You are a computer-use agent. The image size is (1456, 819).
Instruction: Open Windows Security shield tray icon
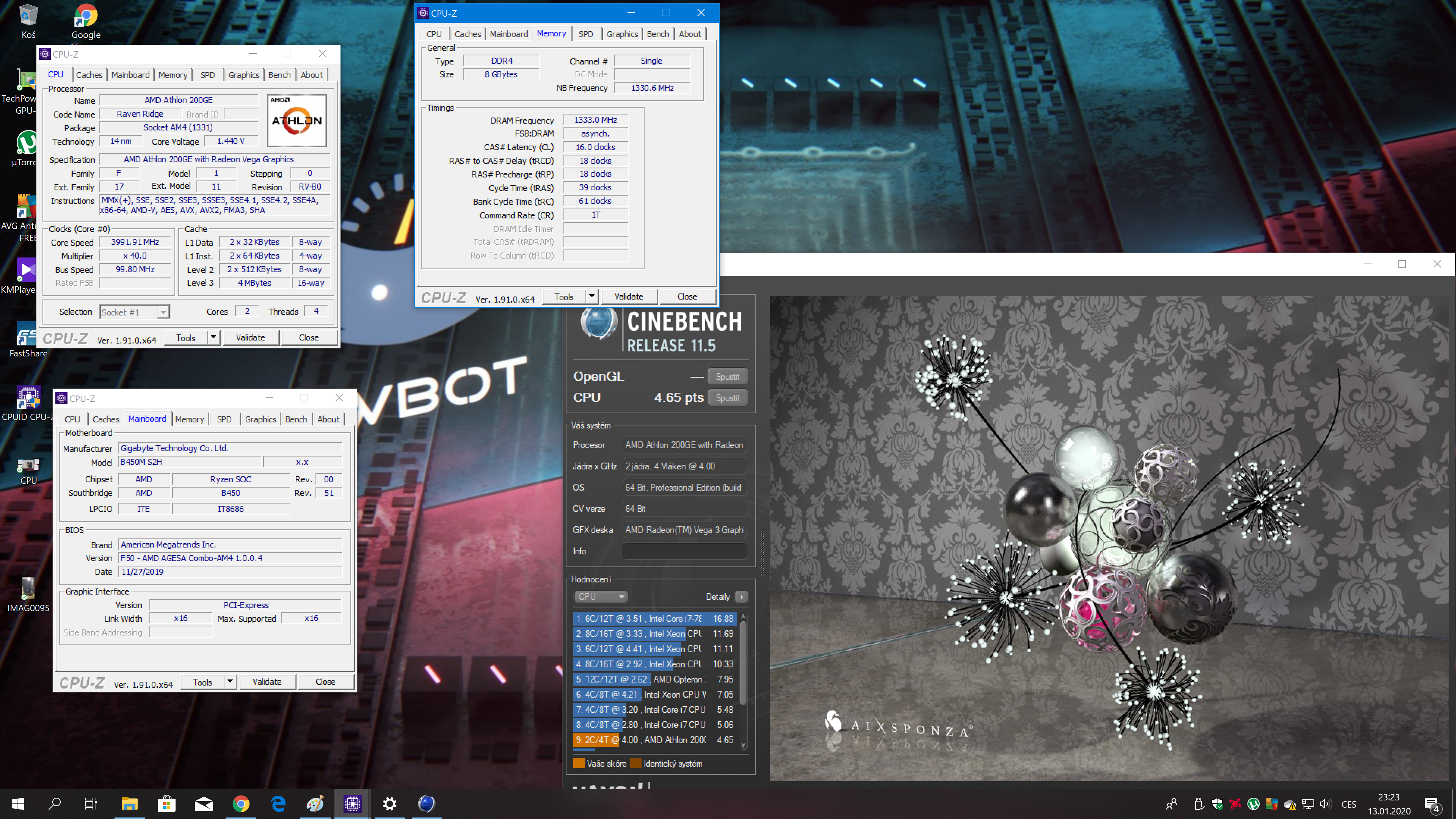1218,804
